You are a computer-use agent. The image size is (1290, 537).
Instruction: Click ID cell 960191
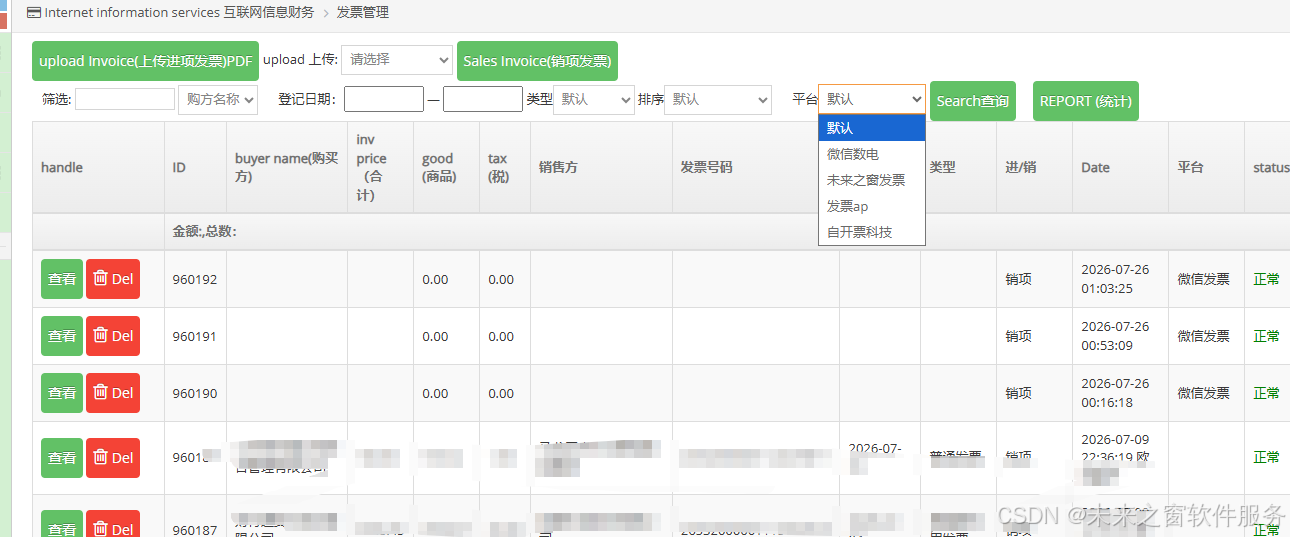click(x=195, y=336)
